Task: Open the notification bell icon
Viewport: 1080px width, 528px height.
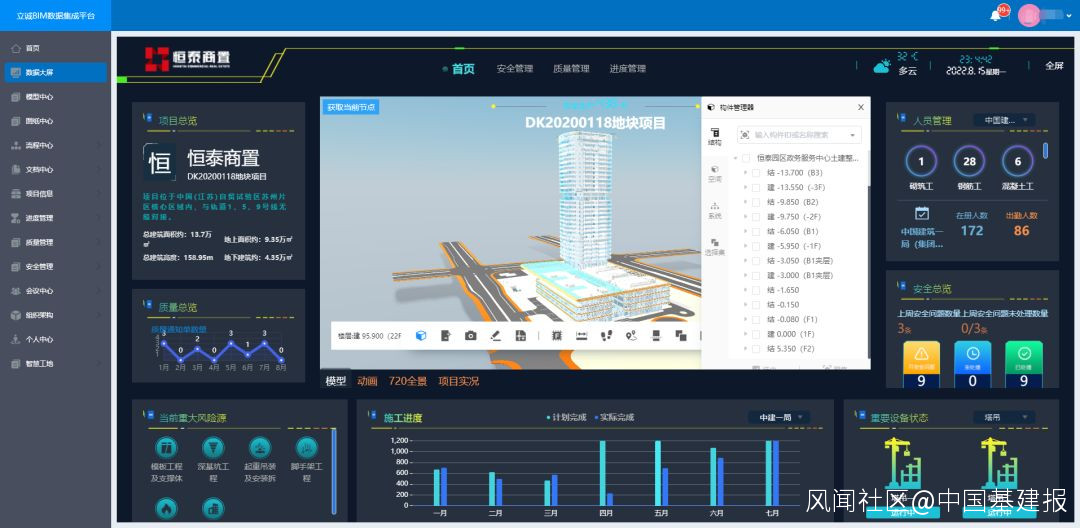Action: (x=995, y=15)
